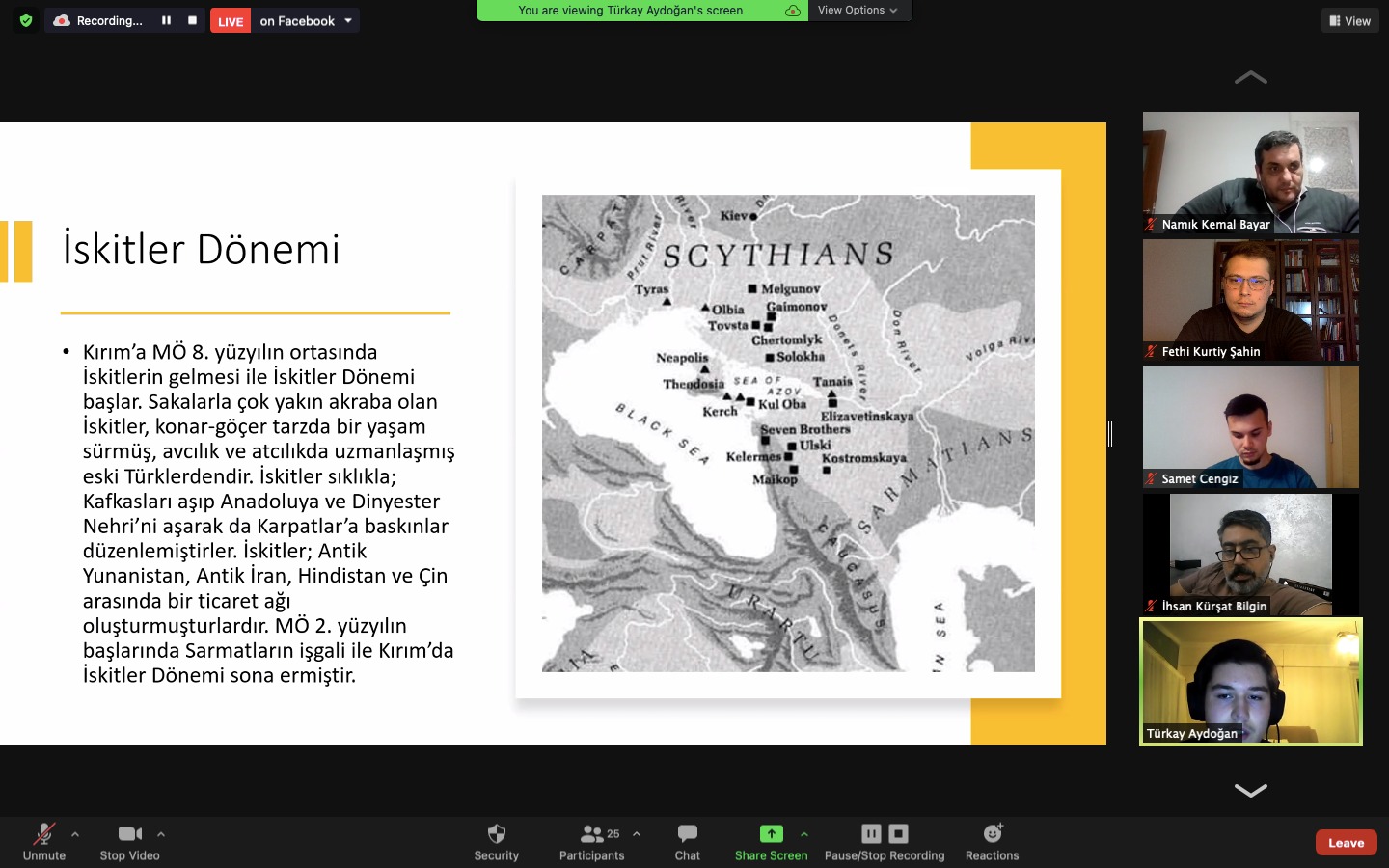Click the 'Tyras' map label
The width and height of the screenshot is (1389, 868).
pos(651,289)
